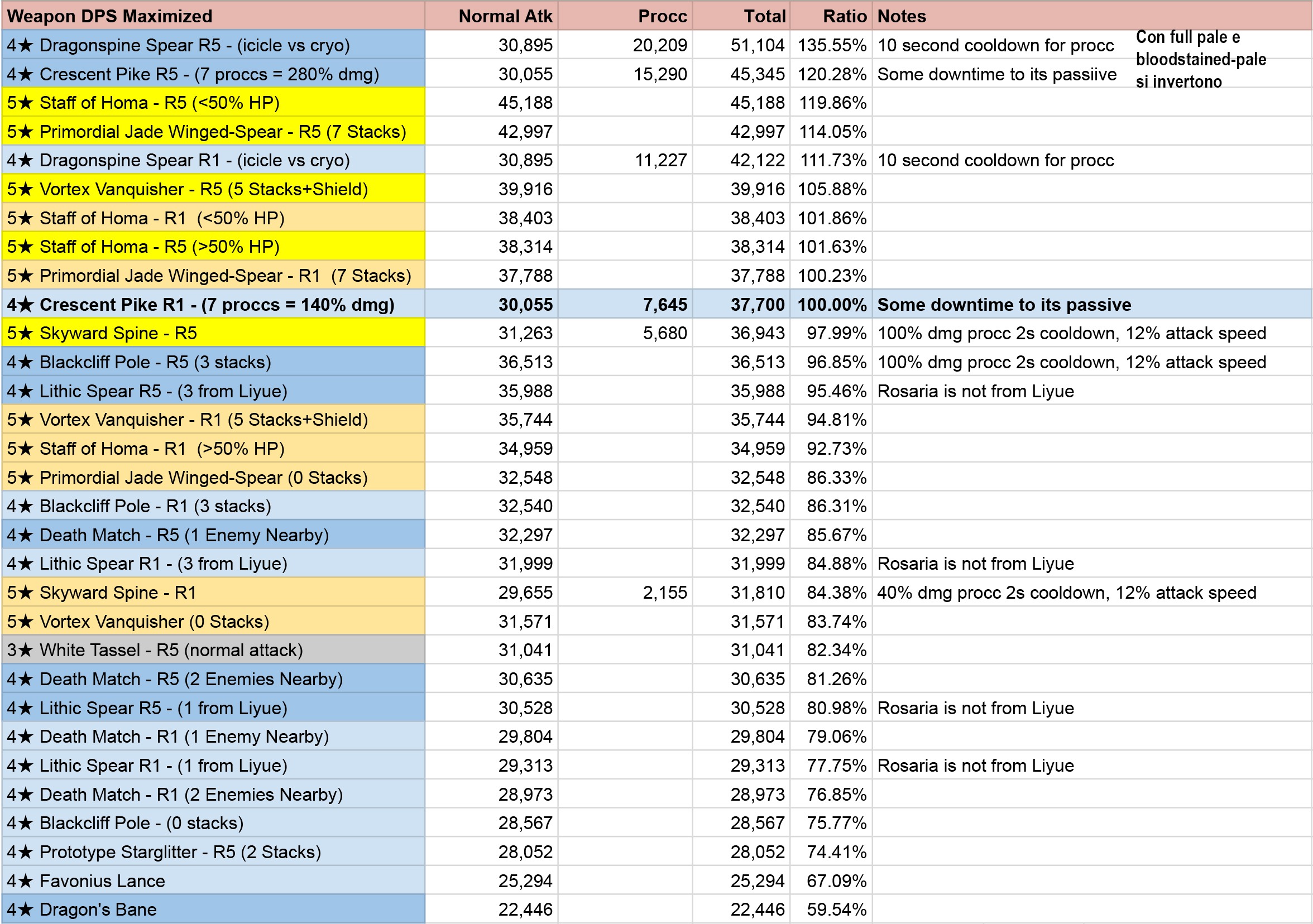Select the '40% dmg procc 2s cooldown' note
Viewport: 1313px width, 924px height.
pos(1066,593)
